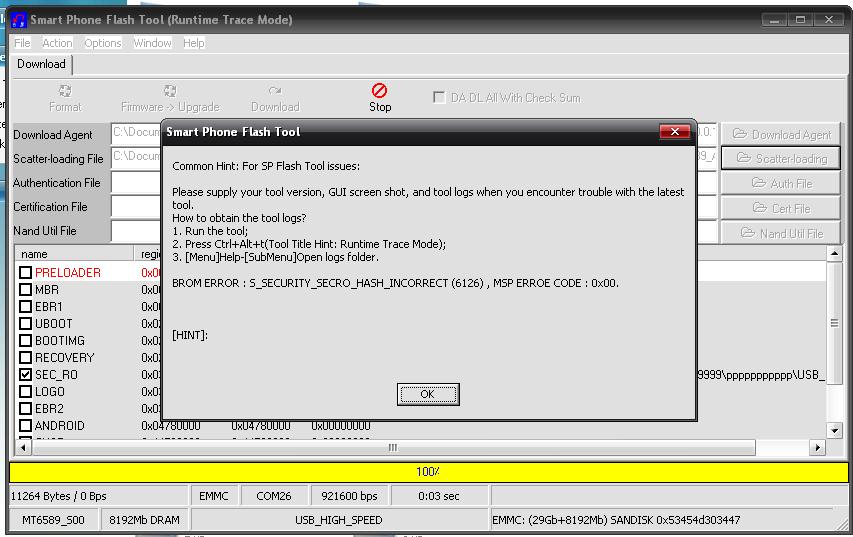The width and height of the screenshot is (853, 537).
Task: Click the Scatter-loading folder button
Action: (x=781, y=158)
